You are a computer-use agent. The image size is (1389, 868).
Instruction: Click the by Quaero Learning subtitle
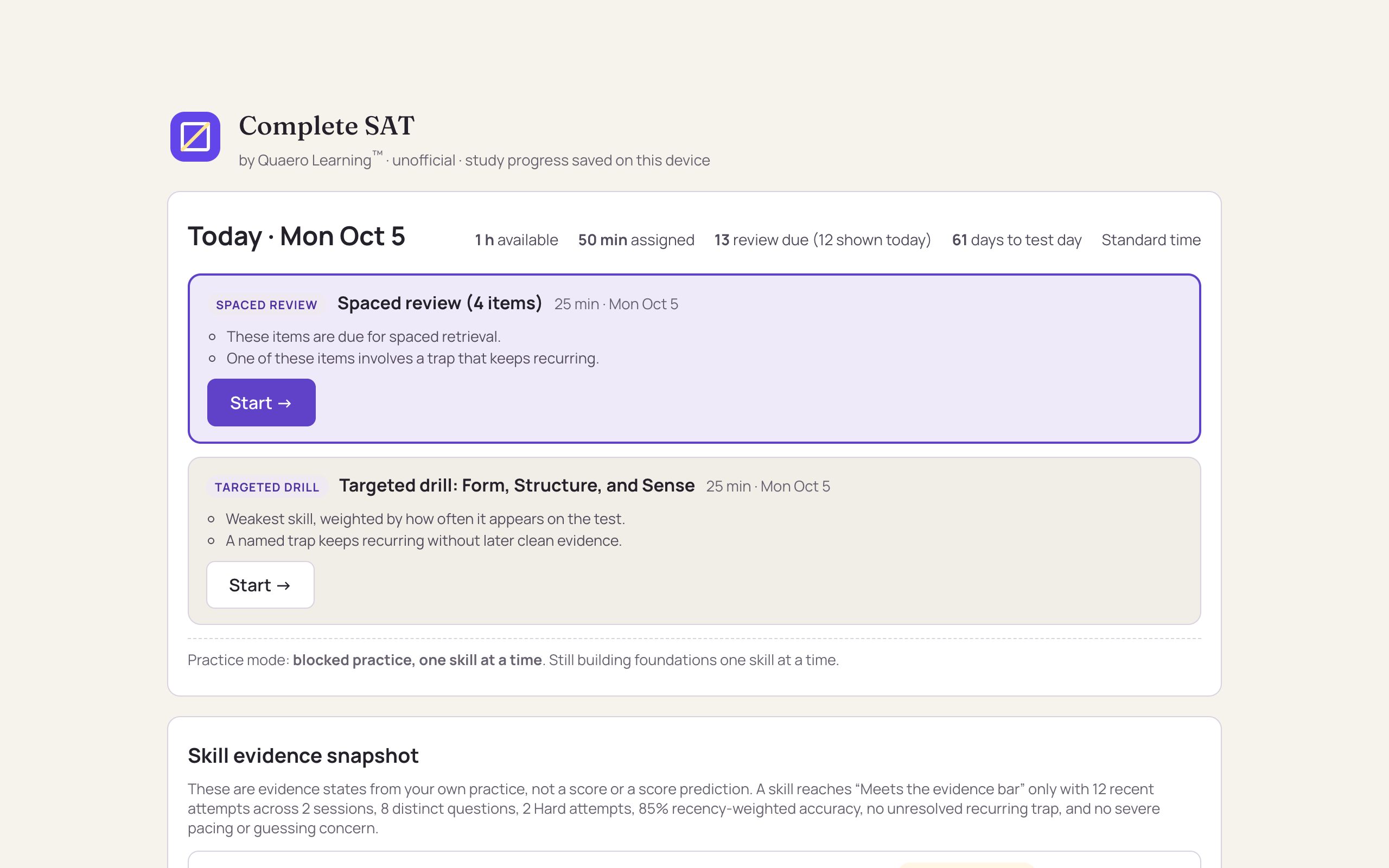point(474,159)
